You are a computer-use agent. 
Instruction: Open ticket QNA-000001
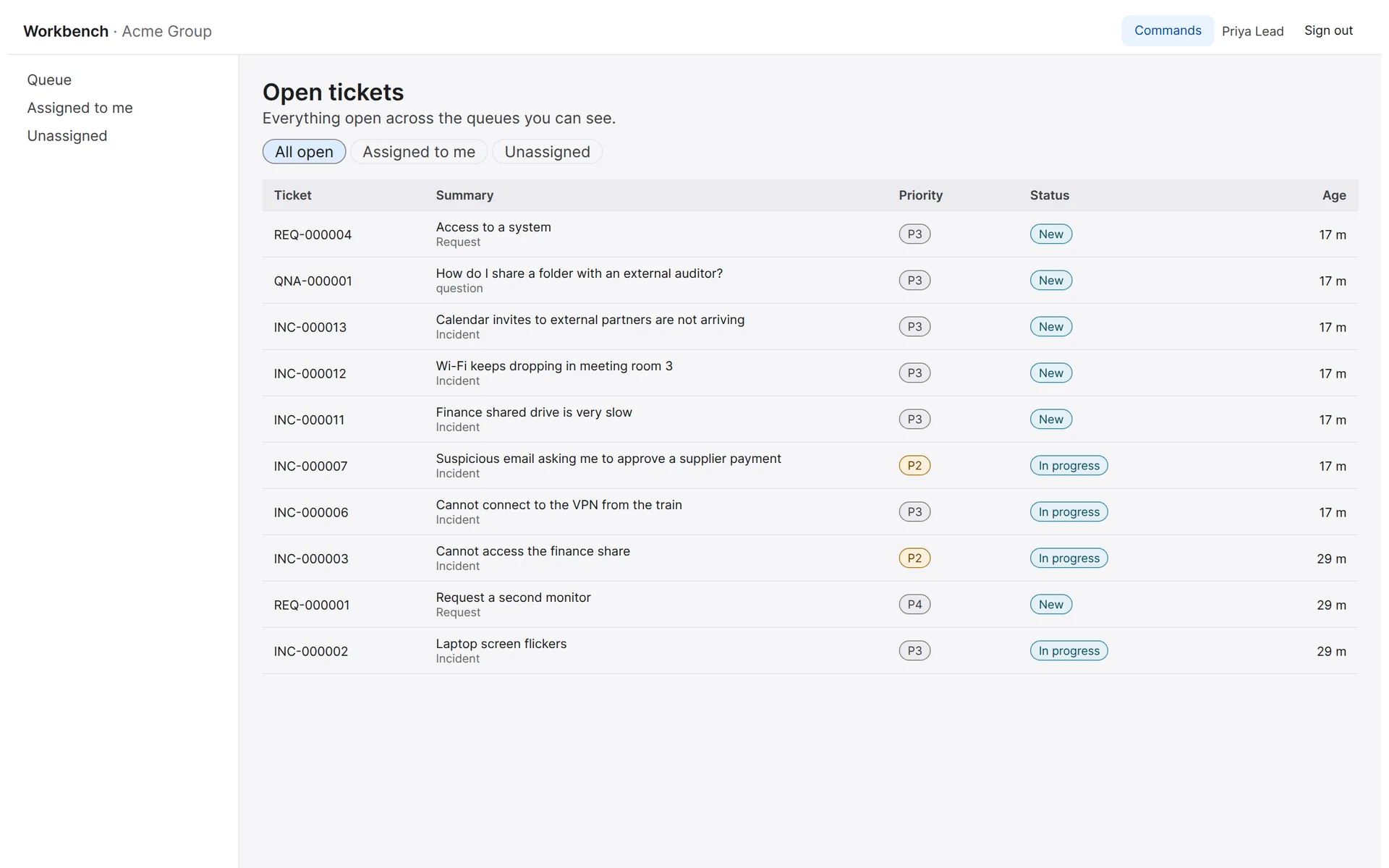[313, 281]
